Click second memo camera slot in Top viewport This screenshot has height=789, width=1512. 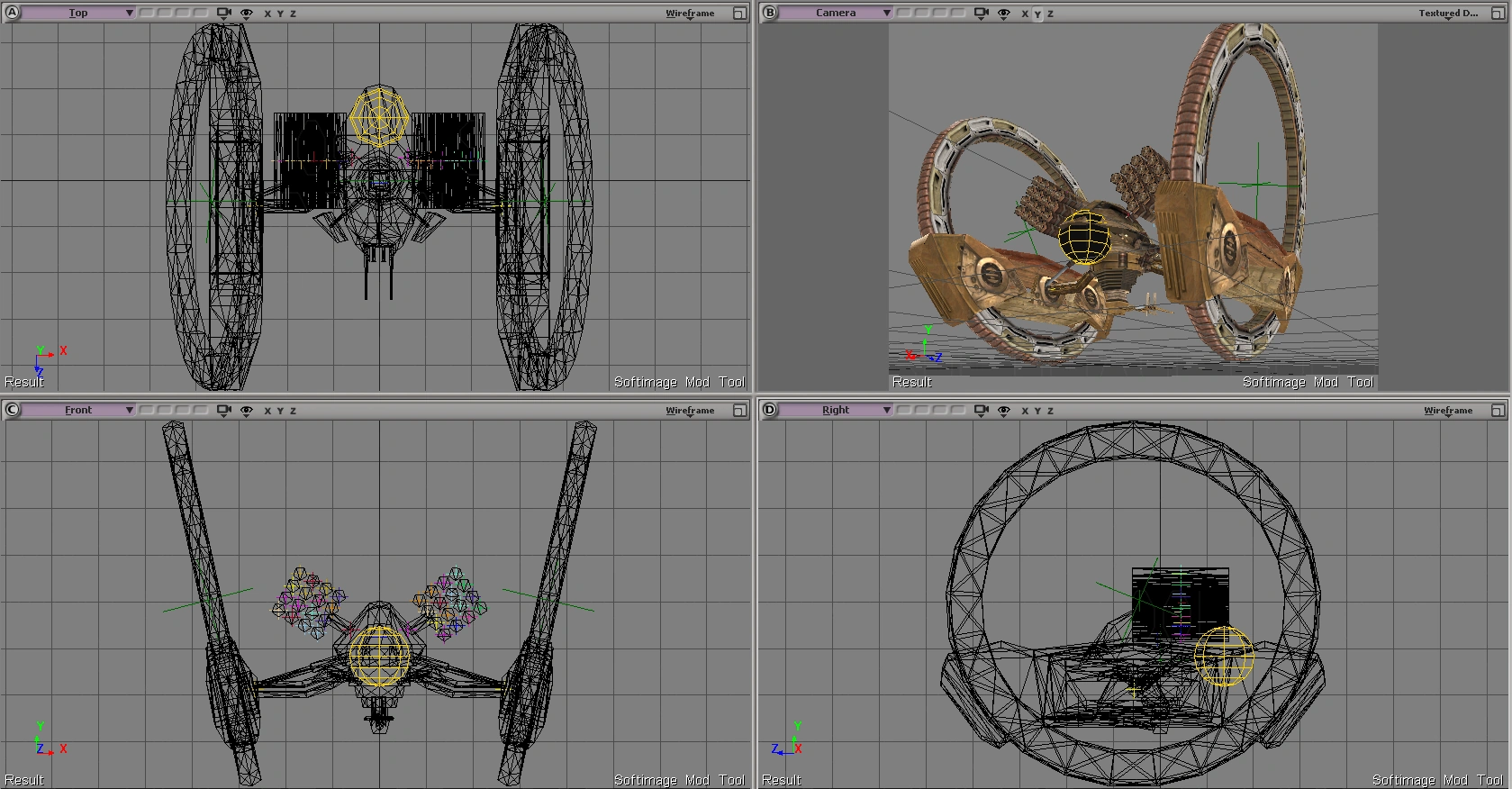click(x=165, y=14)
